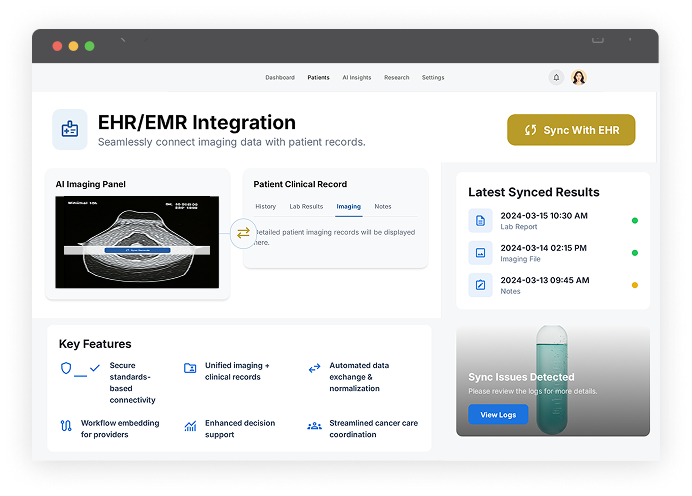Open the user profile avatar
692x496 pixels.
(579, 77)
